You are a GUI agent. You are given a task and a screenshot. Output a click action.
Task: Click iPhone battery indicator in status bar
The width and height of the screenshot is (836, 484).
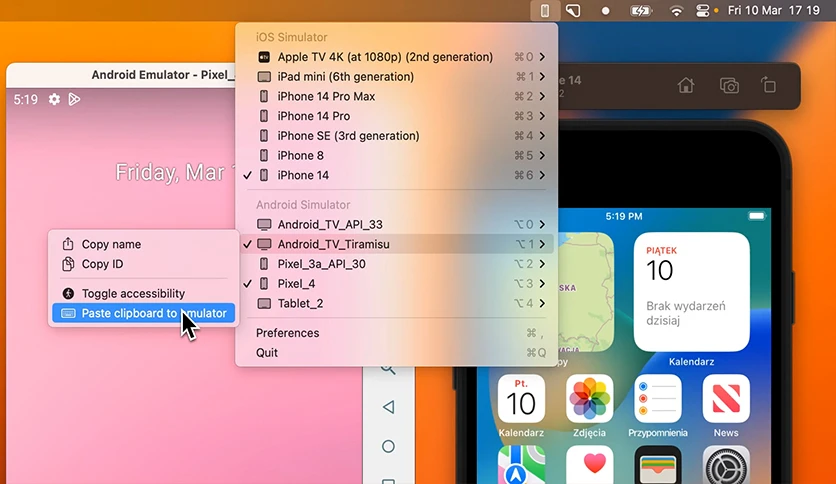tap(756, 216)
